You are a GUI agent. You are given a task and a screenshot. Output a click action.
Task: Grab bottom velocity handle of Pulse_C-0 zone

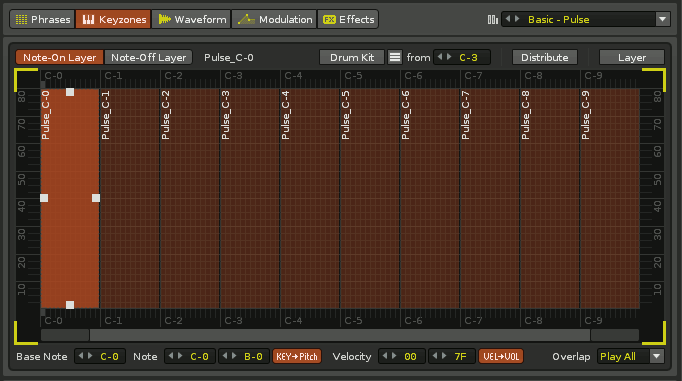[70, 305]
